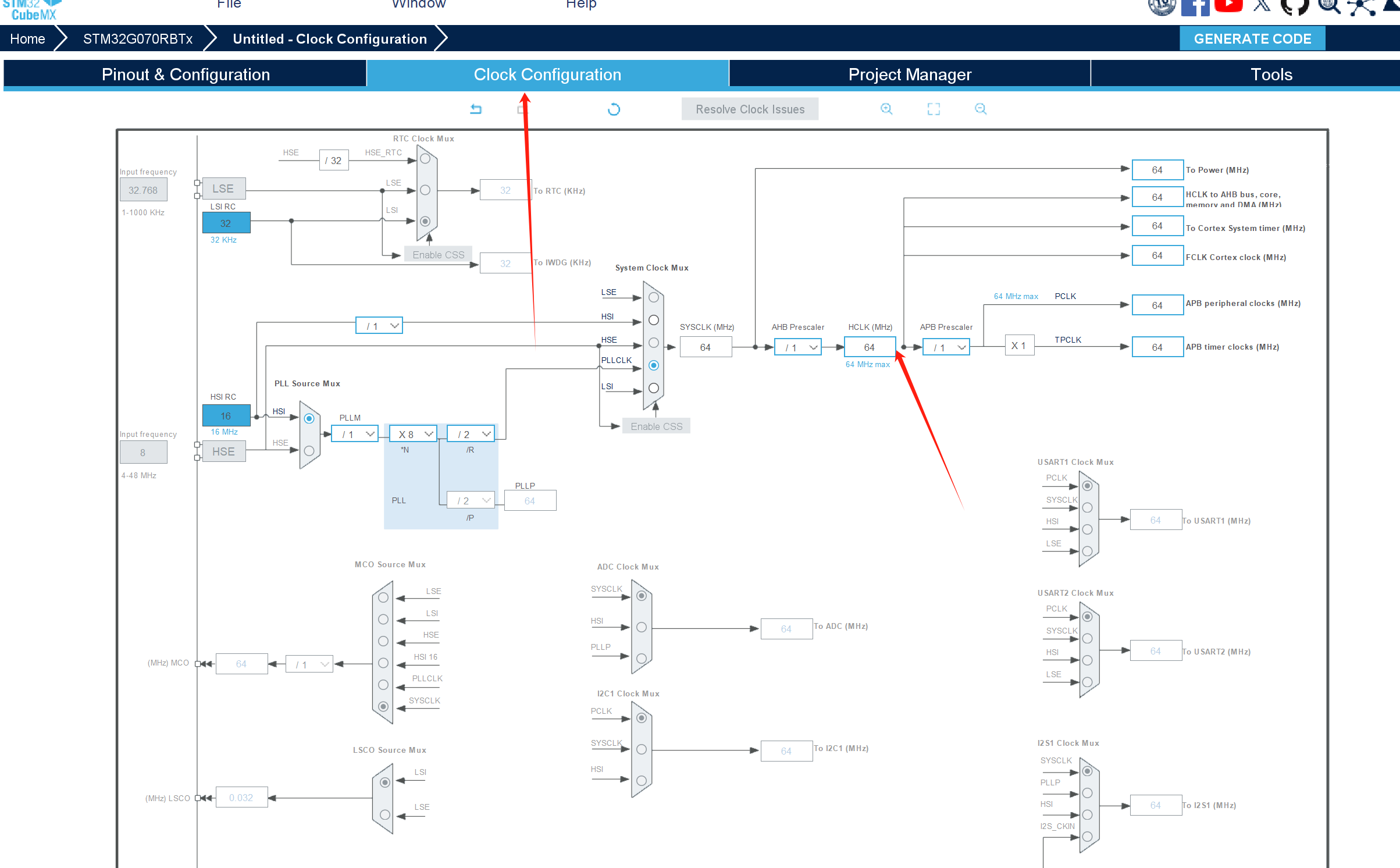Select LSE input in RTC Clock Mux
The width and height of the screenshot is (1400, 868).
coord(425,190)
